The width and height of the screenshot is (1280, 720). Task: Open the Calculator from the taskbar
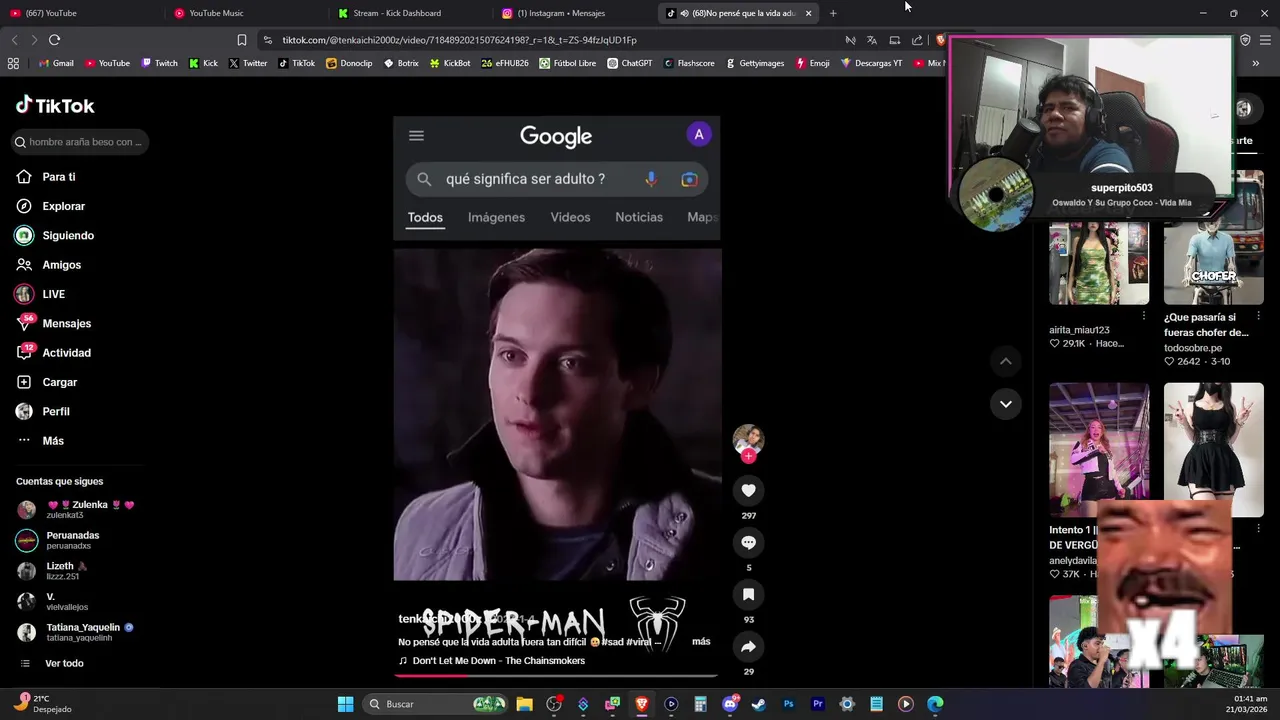700,704
